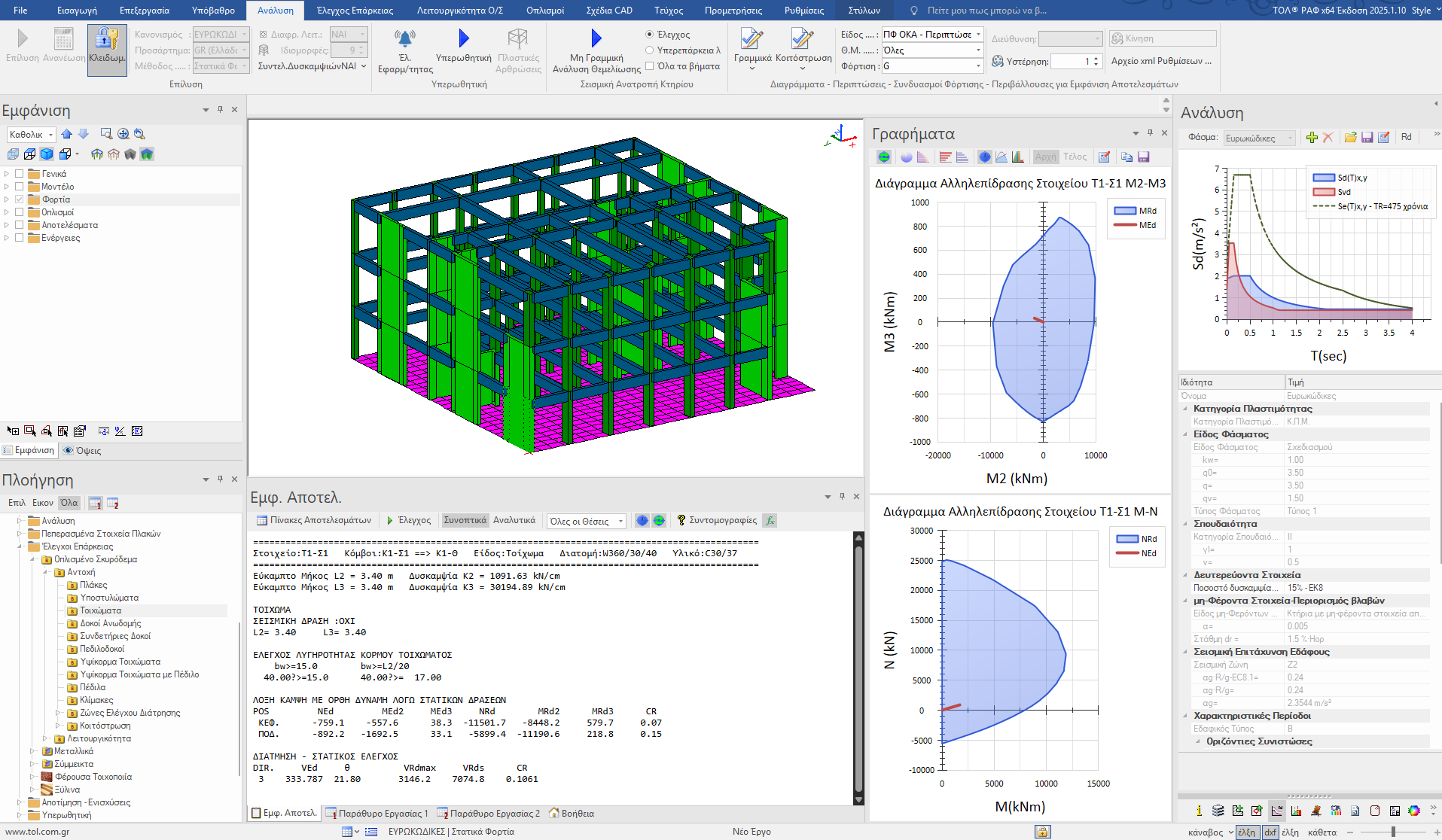Click the Κοιτόστρωση ribbon icon

click(803, 42)
